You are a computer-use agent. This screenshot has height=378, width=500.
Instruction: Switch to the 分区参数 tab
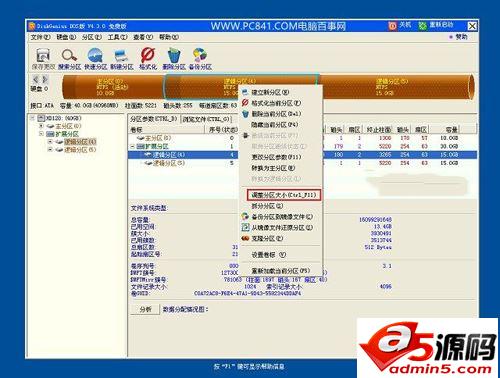[154, 119]
